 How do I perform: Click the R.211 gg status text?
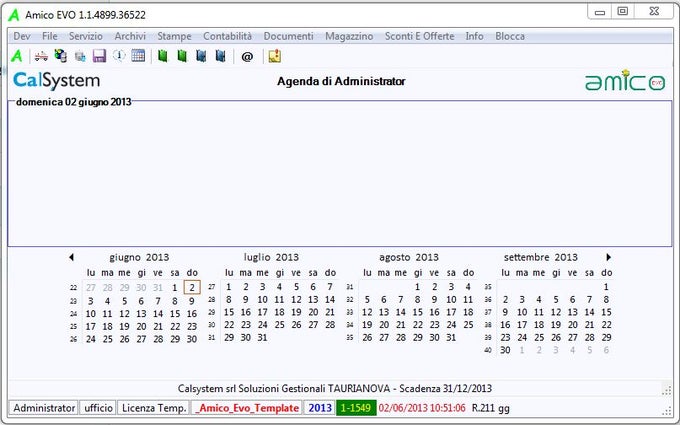(x=490, y=408)
